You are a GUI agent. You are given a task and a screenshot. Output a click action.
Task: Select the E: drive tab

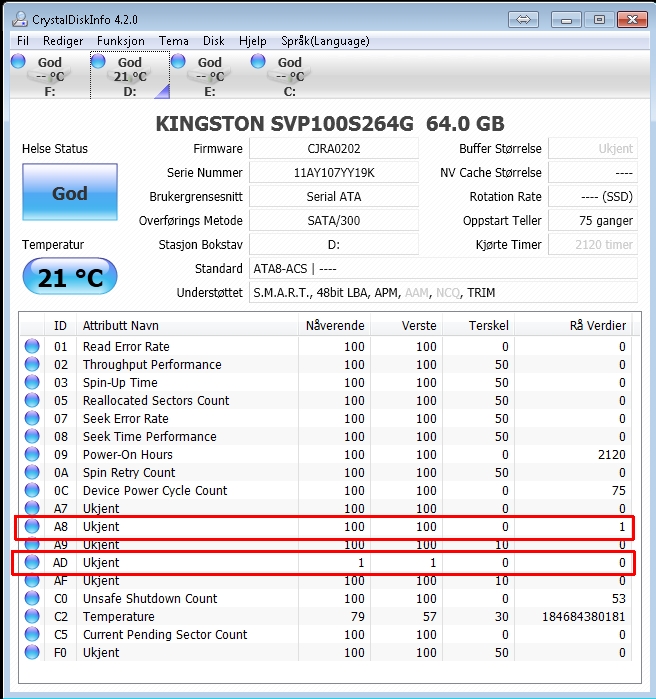(210, 75)
